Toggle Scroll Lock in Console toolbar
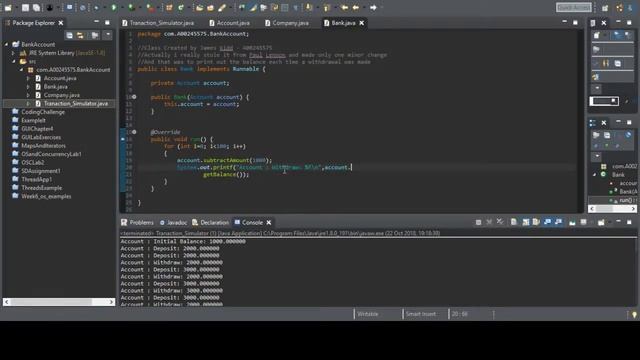This screenshot has height=360, width=640. tap(526, 222)
